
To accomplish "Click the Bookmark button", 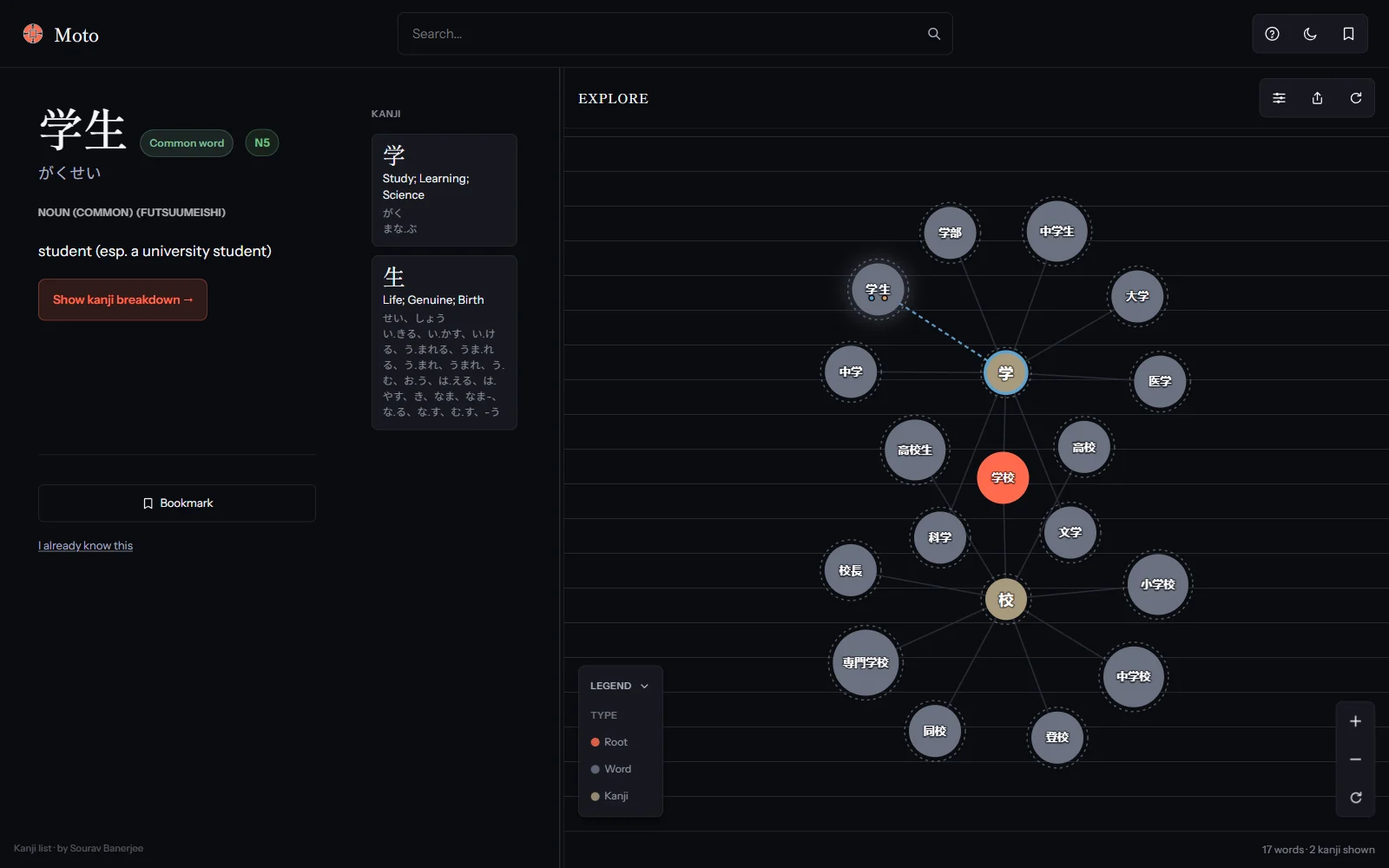I will tap(177, 503).
